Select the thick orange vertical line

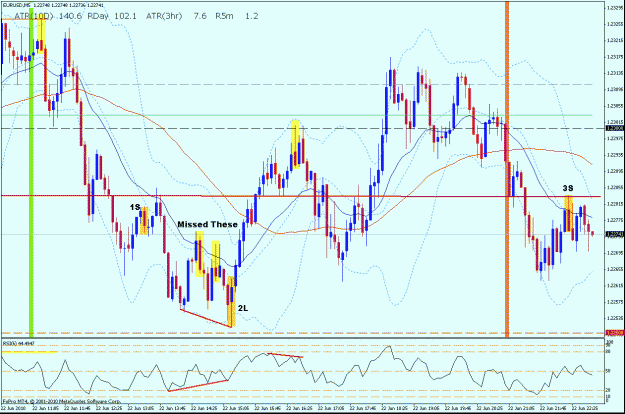pyautogui.click(x=507, y=169)
